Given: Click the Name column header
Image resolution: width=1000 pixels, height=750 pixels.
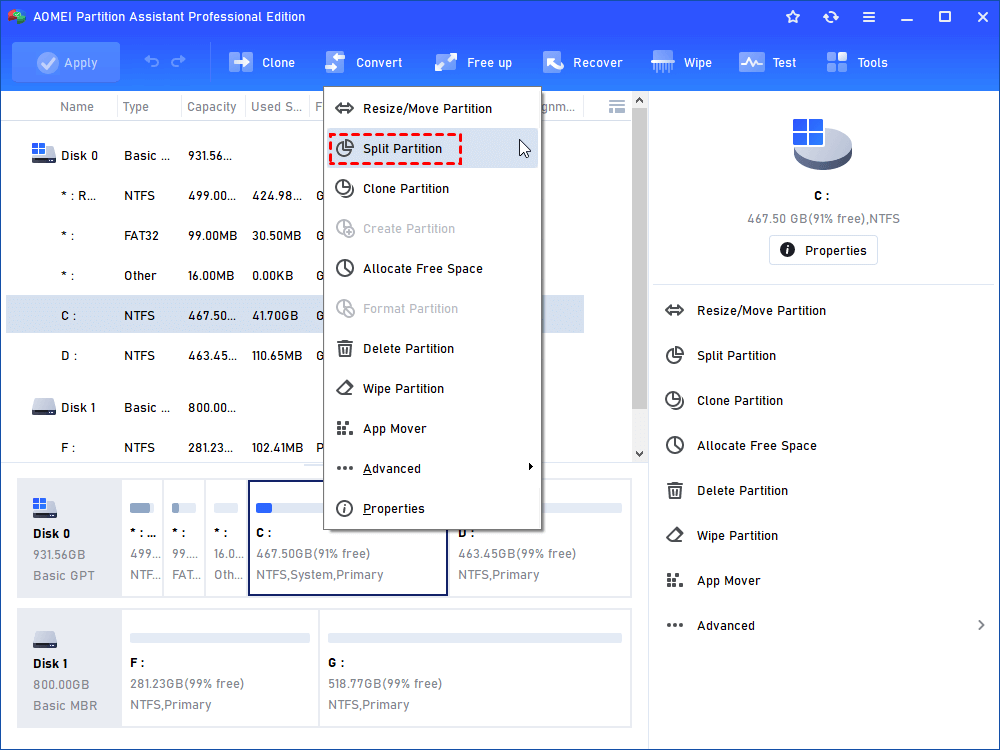Looking at the screenshot, I should tap(77, 107).
